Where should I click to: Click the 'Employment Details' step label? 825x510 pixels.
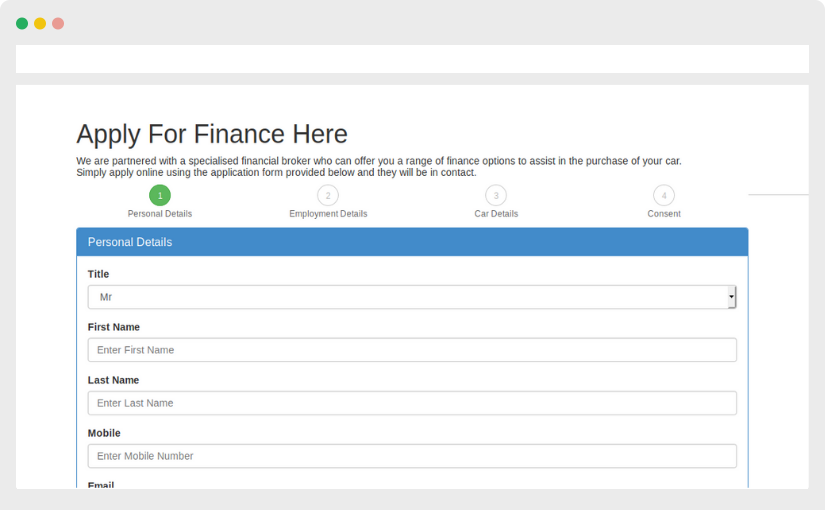point(328,214)
